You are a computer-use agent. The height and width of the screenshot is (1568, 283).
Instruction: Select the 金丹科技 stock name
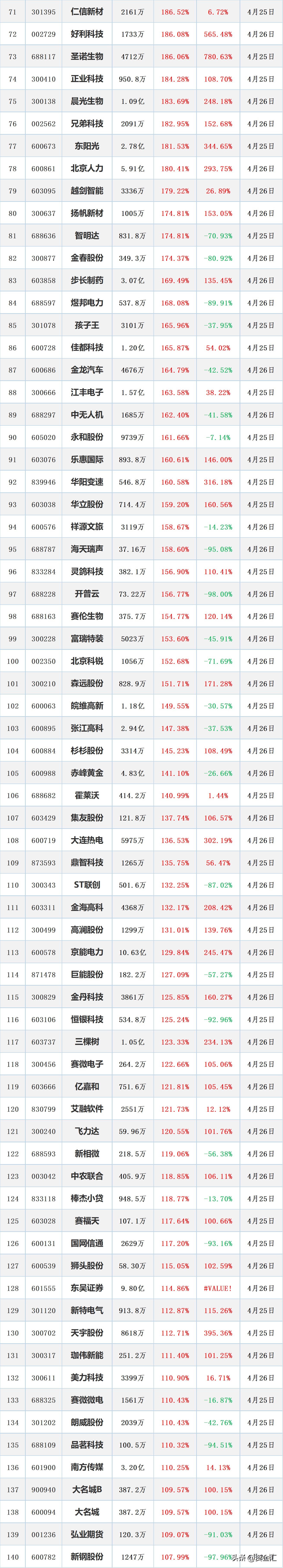(x=87, y=997)
